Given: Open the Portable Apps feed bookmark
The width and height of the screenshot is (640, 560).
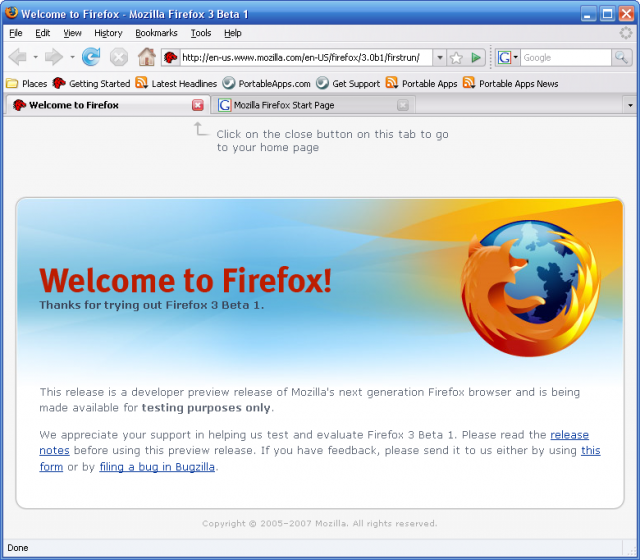Looking at the screenshot, I should 422,84.
